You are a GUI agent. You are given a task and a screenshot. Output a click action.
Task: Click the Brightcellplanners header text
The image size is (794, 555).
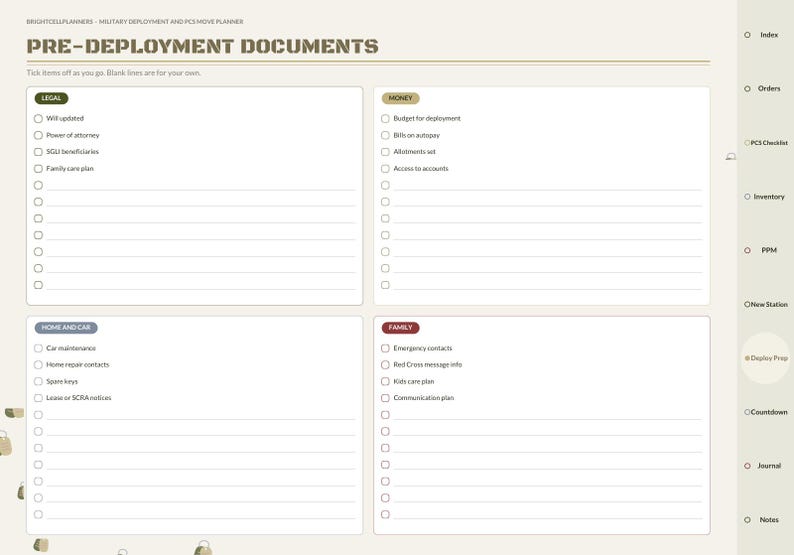point(135,22)
